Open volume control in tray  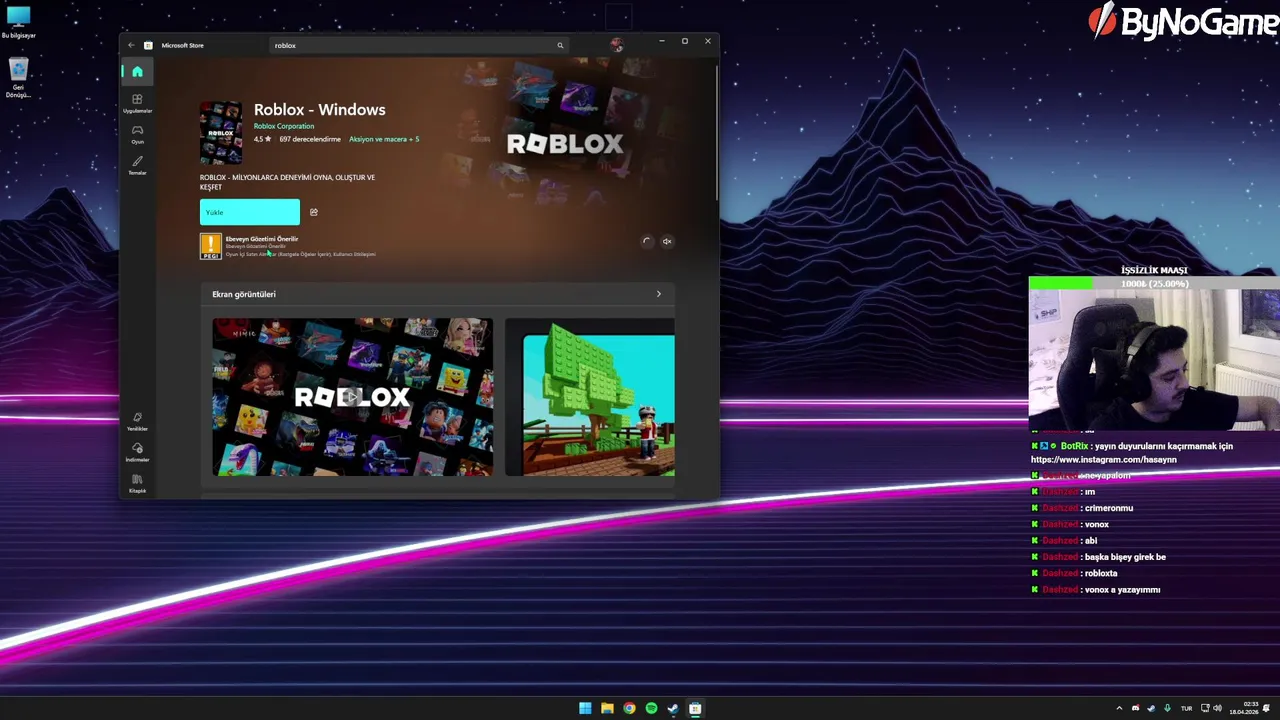click(1217, 708)
